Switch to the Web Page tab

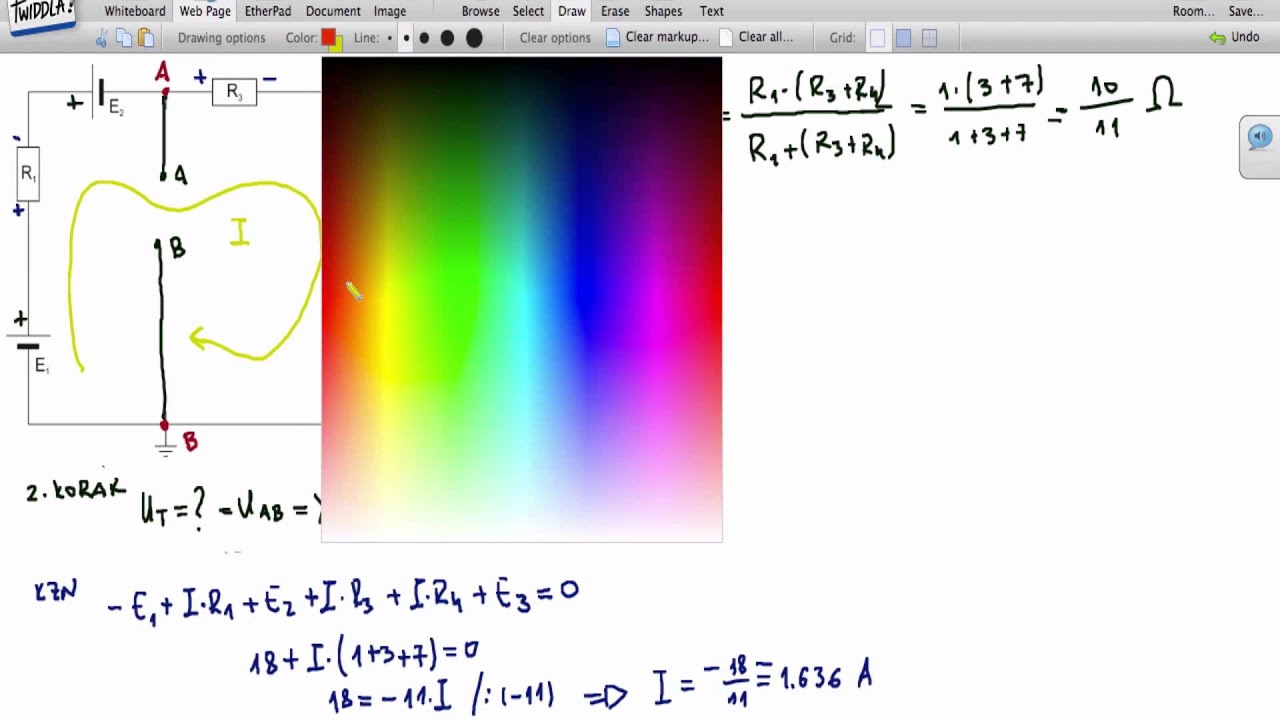coord(205,11)
